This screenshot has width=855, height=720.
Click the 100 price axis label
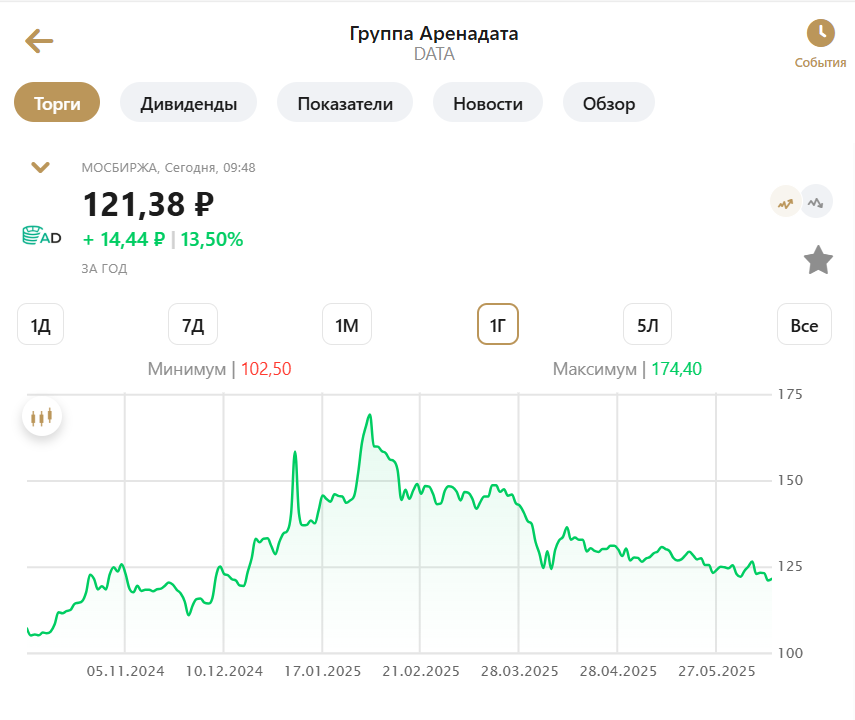(x=790, y=653)
